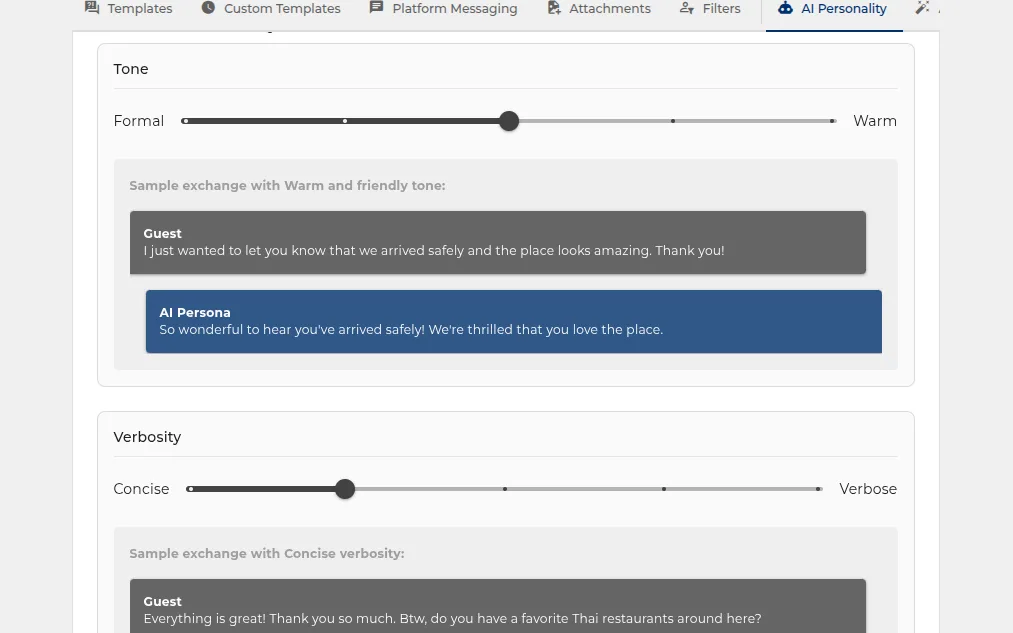Click the Tone slider handle
Screen dimensions: 1013x633
pyautogui.click(x=509, y=121)
